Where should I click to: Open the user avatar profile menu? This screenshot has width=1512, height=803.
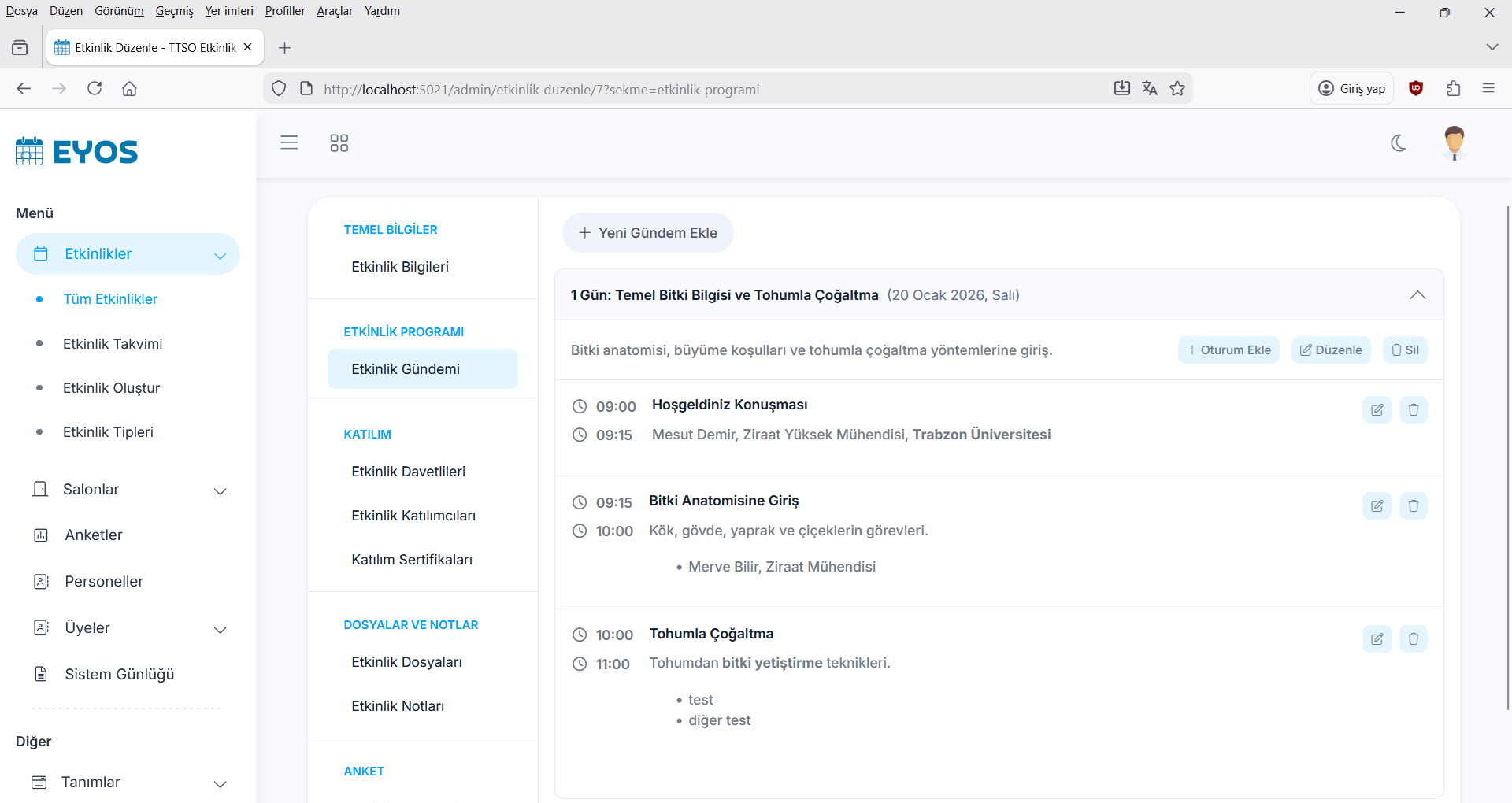(x=1454, y=143)
